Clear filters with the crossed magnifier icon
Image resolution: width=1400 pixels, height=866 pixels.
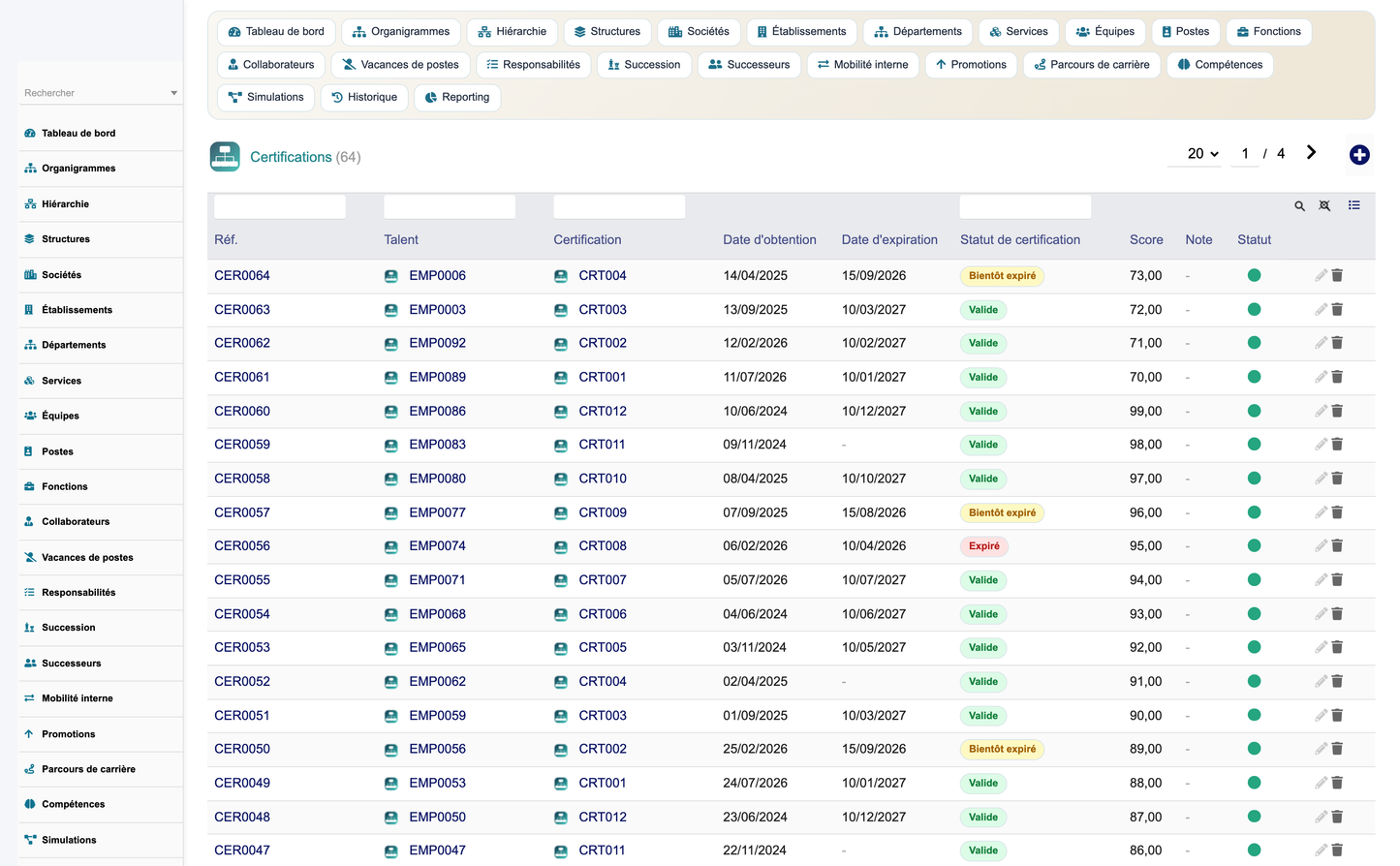point(1324,206)
